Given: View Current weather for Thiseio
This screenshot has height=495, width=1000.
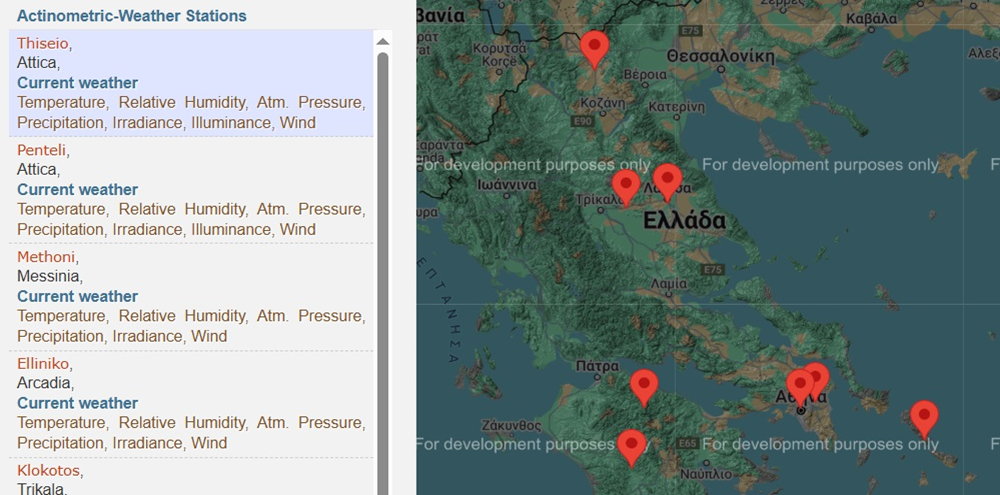Looking at the screenshot, I should click(77, 83).
